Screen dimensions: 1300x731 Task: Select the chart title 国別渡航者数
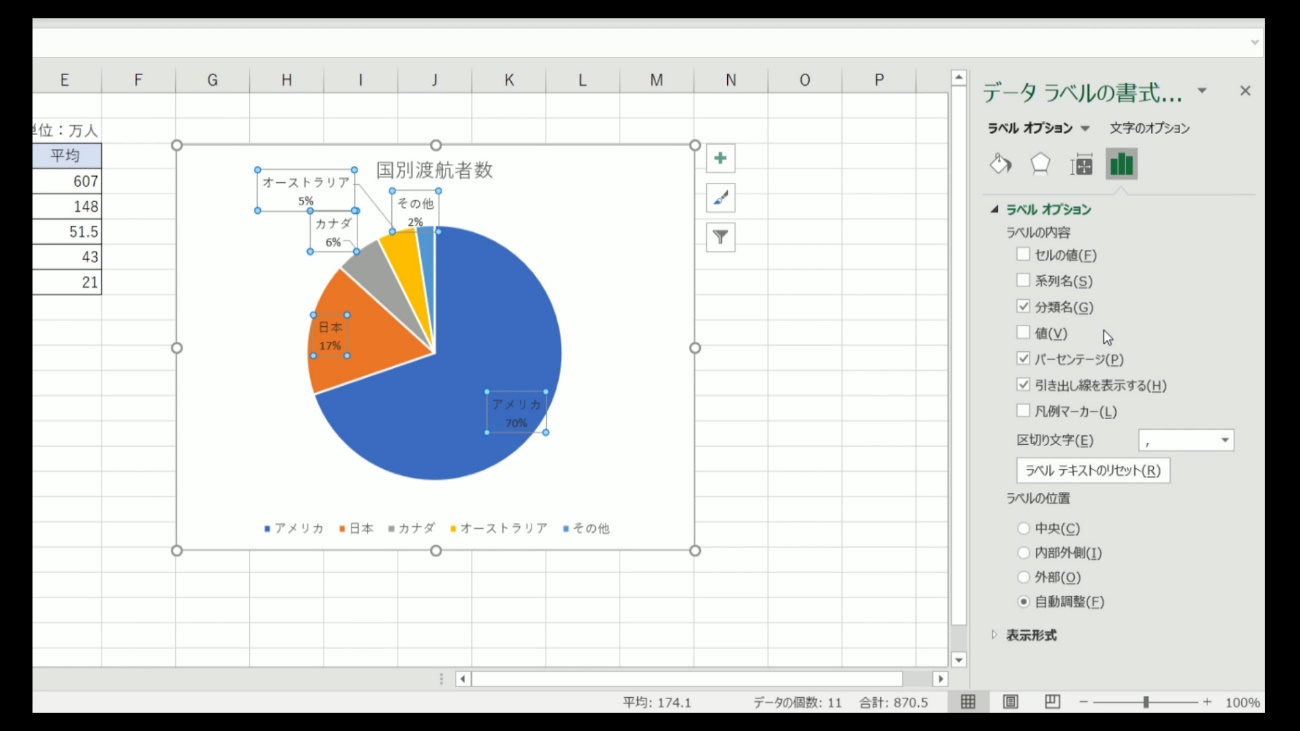pyautogui.click(x=434, y=170)
